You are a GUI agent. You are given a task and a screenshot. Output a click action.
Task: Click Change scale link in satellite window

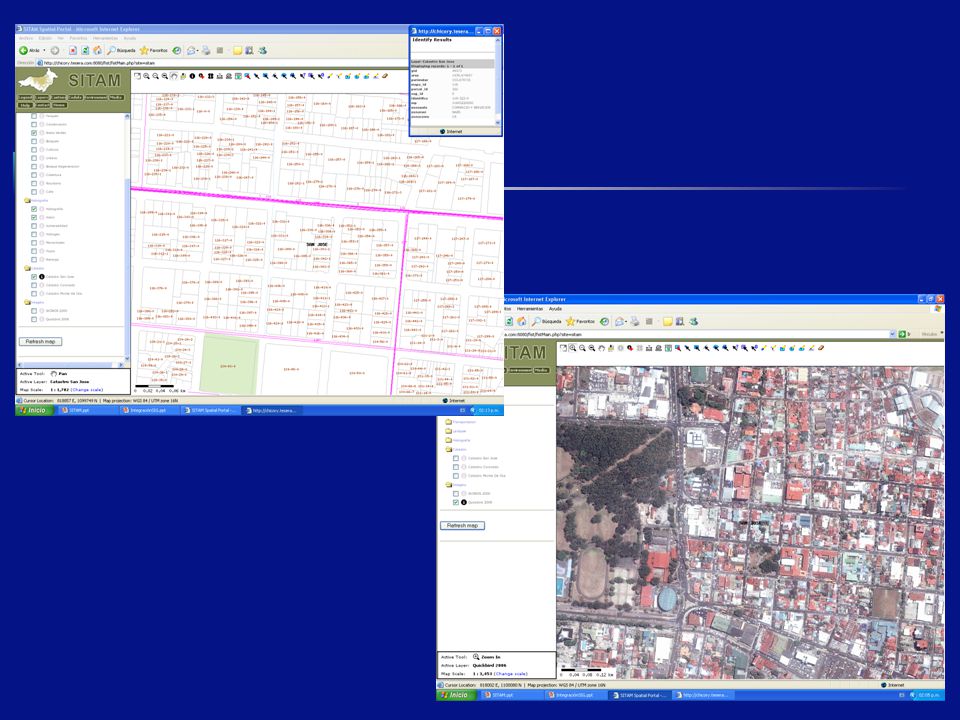511,674
